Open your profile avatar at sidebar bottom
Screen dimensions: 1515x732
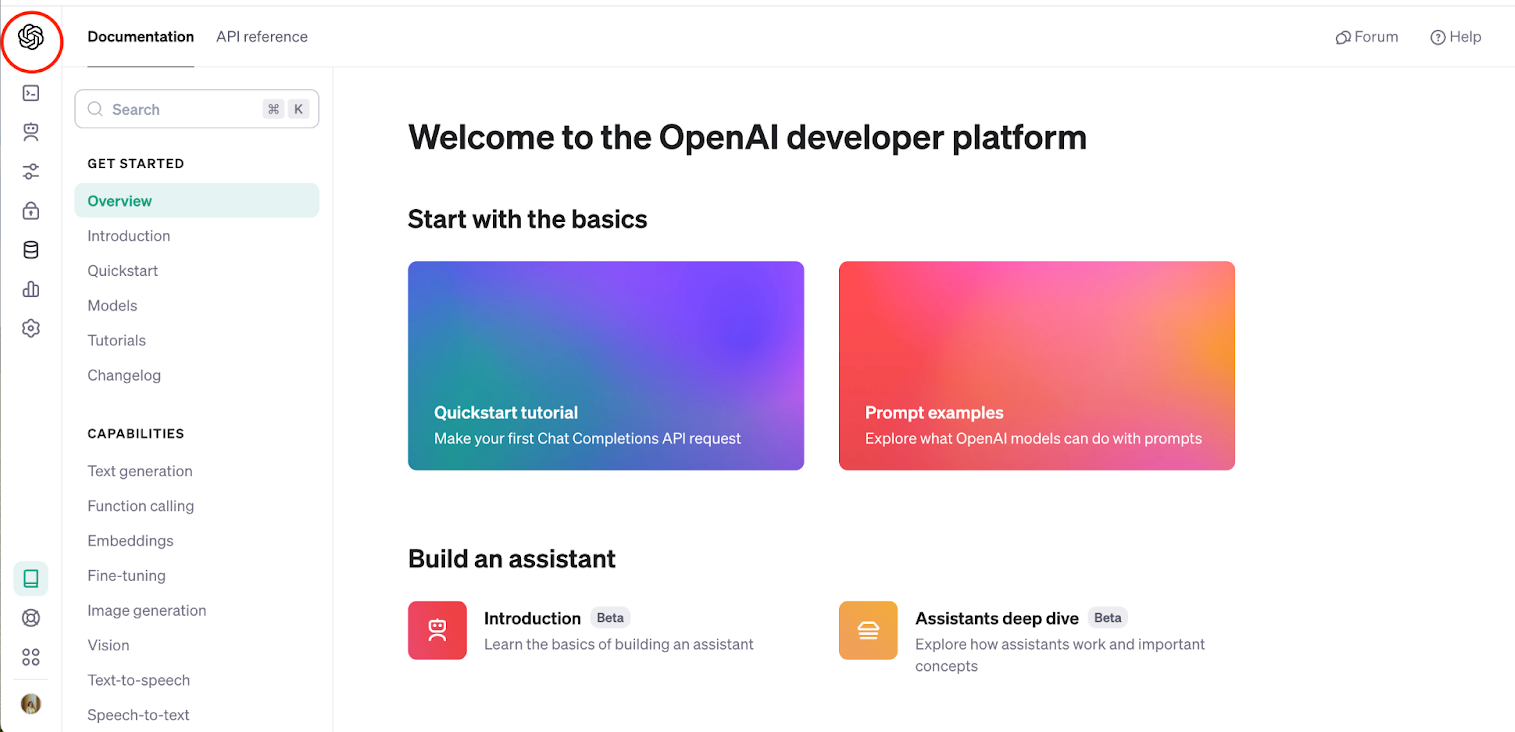(30, 704)
